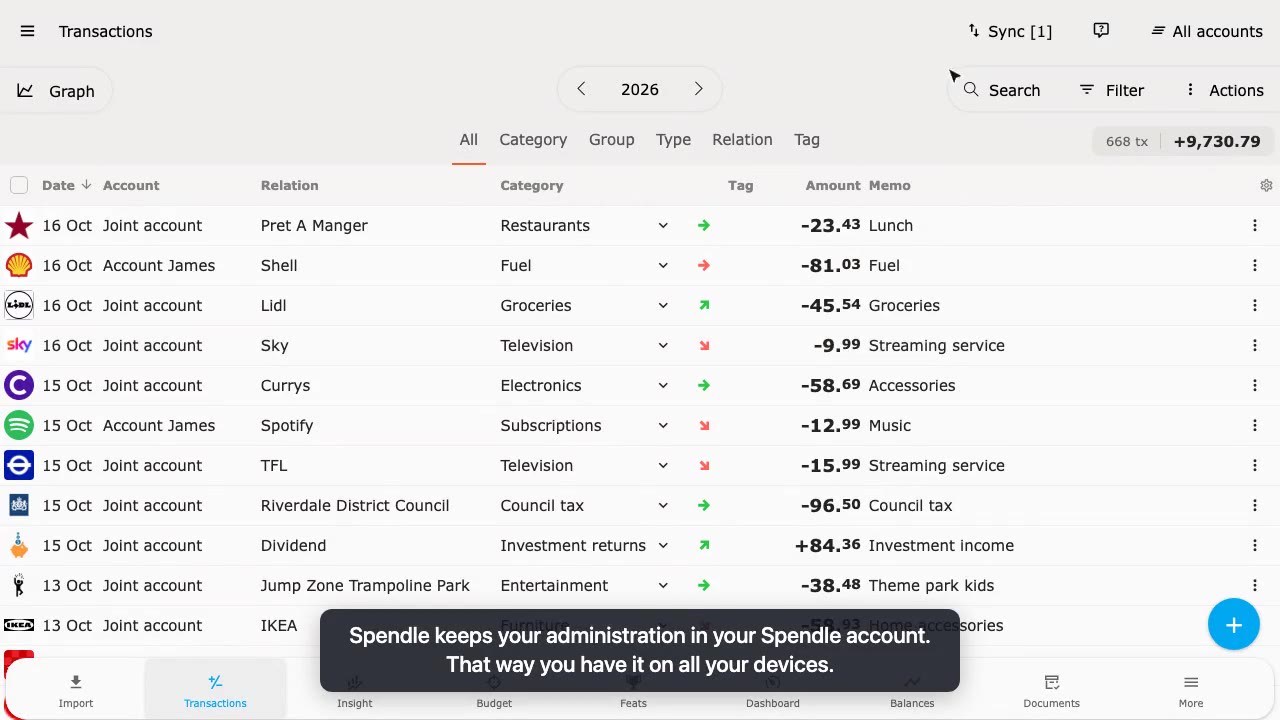Switch to the Category tab
The width and height of the screenshot is (1280, 720).
coord(533,140)
